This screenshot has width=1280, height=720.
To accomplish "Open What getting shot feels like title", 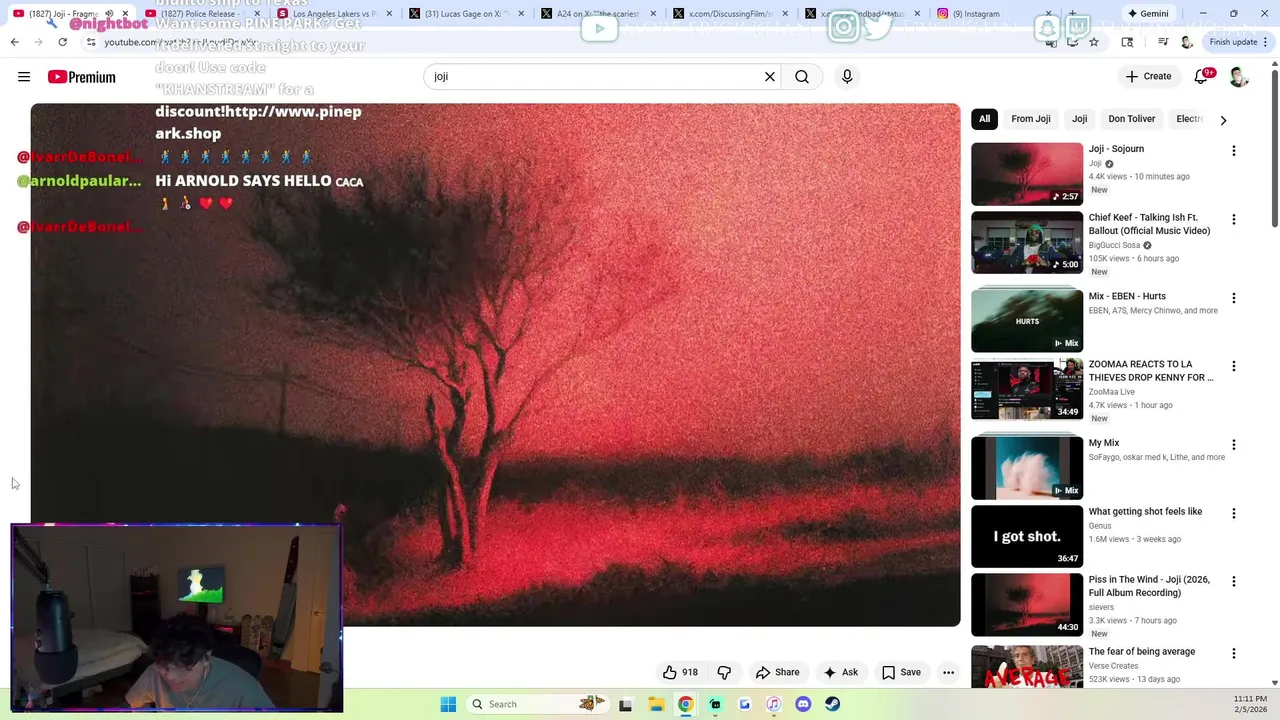I will tap(1145, 512).
